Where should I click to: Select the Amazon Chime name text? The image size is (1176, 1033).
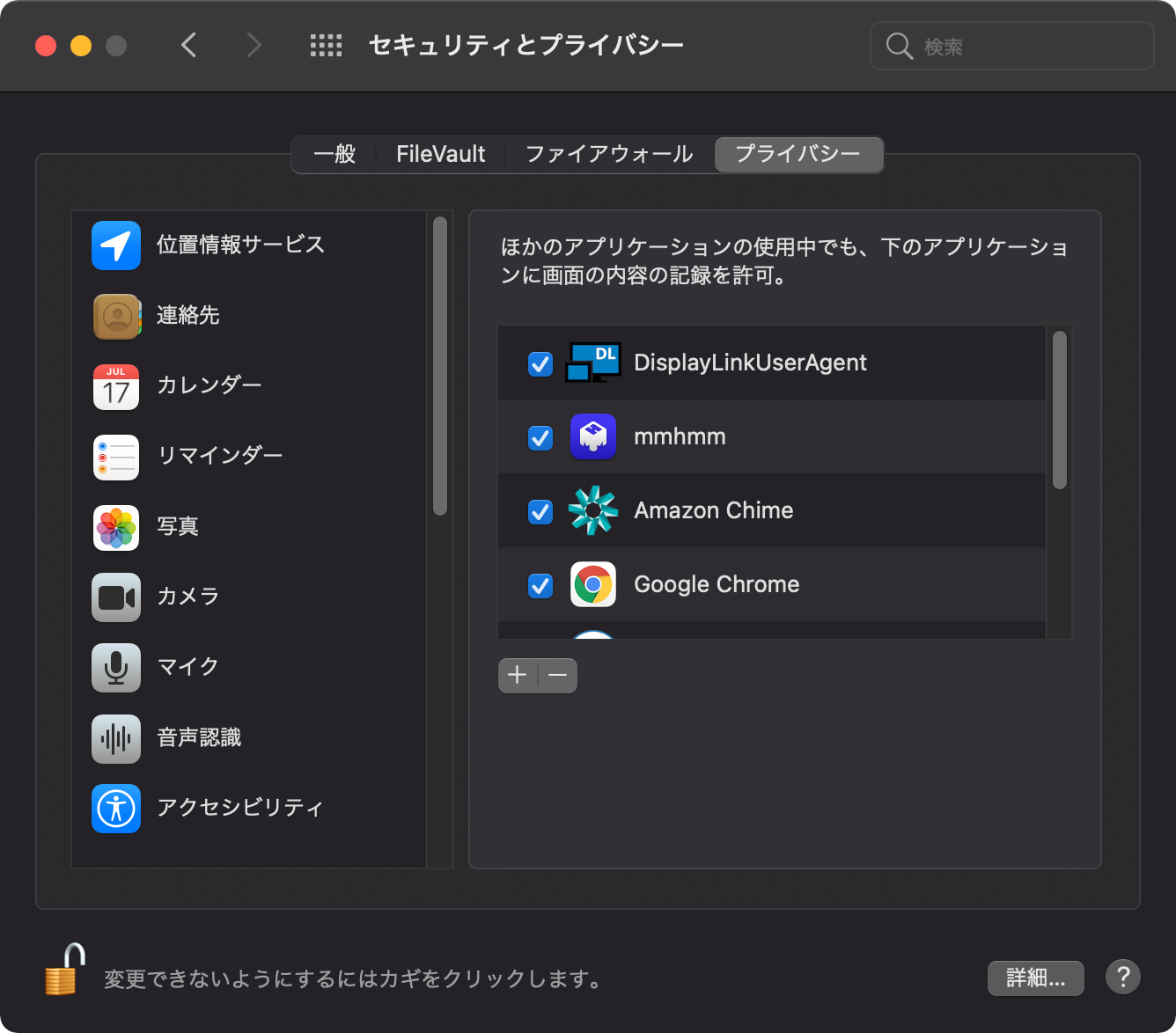[x=714, y=510]
